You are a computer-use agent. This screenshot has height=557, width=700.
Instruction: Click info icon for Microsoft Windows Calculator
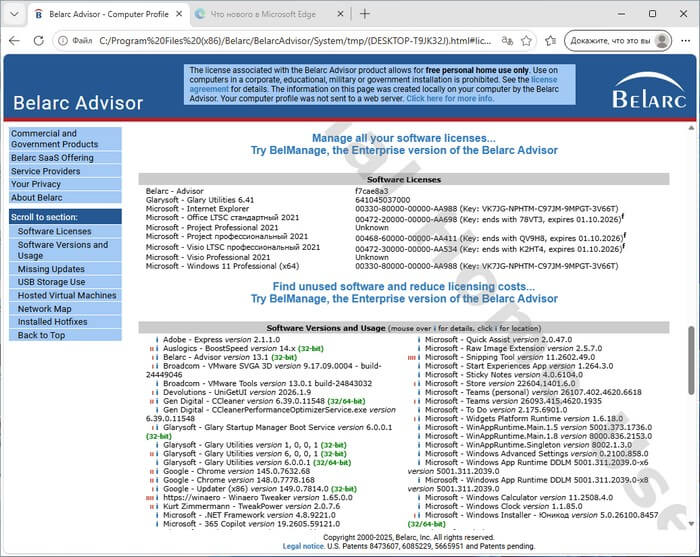(419, 498)
